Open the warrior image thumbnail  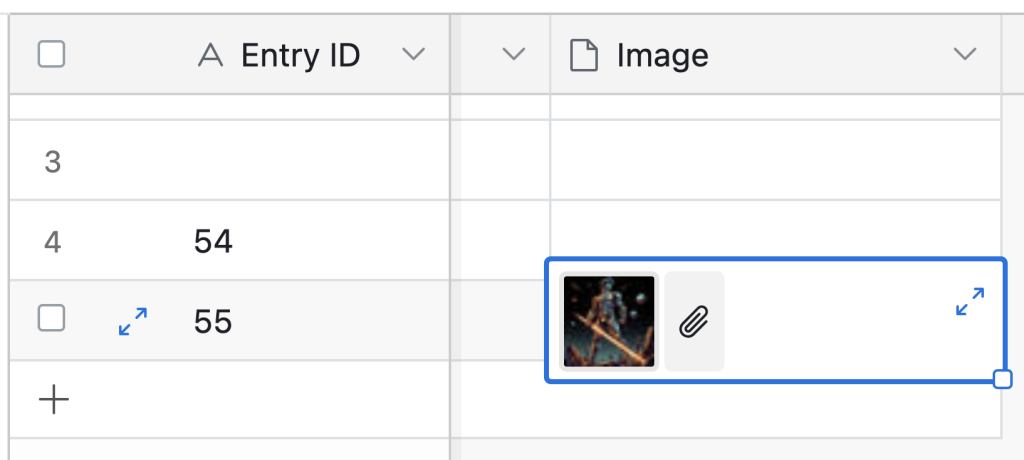click(x=609, y=322)
